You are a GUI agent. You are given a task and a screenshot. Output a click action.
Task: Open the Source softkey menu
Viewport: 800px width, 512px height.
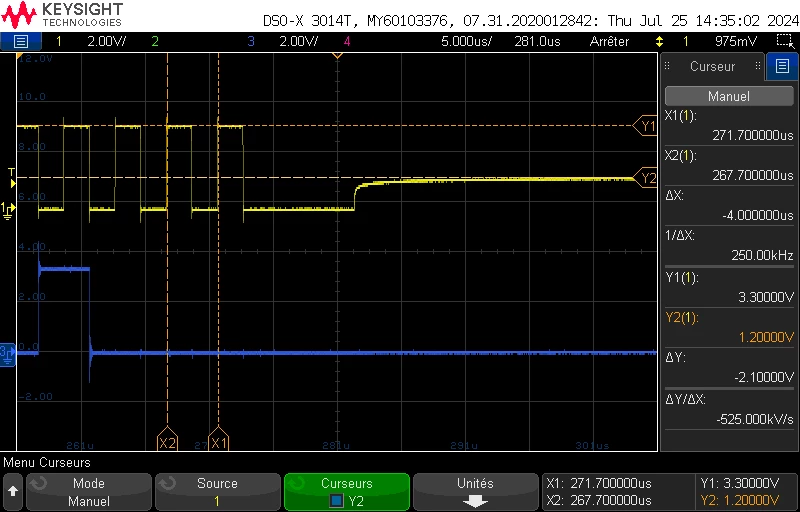pyautogui.click(x=217, y=492)
